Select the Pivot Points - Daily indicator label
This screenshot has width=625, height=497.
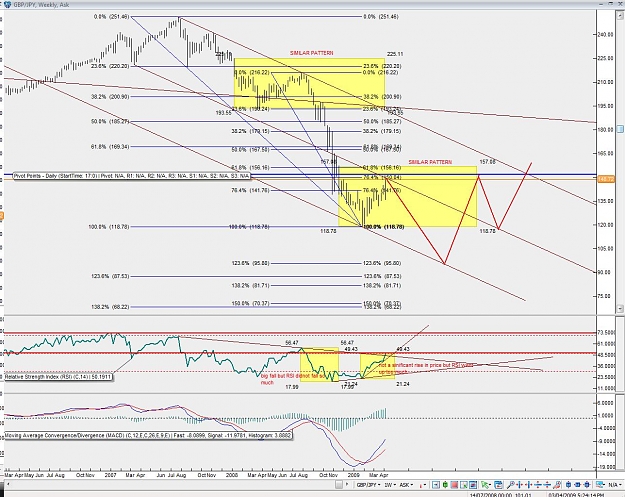click(x=132, y=176)
